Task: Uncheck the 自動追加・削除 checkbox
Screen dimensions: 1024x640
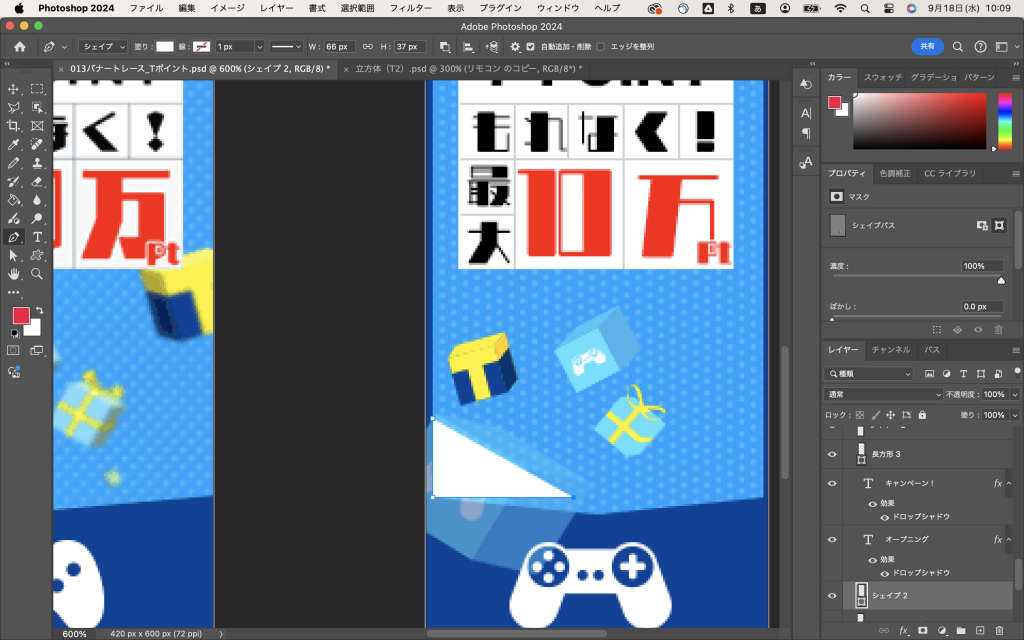Action: point(531,47)
